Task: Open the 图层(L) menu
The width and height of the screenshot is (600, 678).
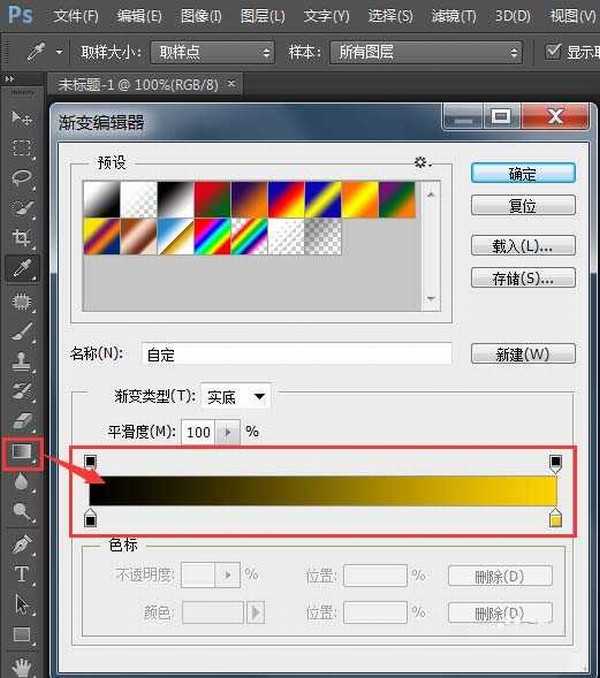Action: (x=263, y=16)
